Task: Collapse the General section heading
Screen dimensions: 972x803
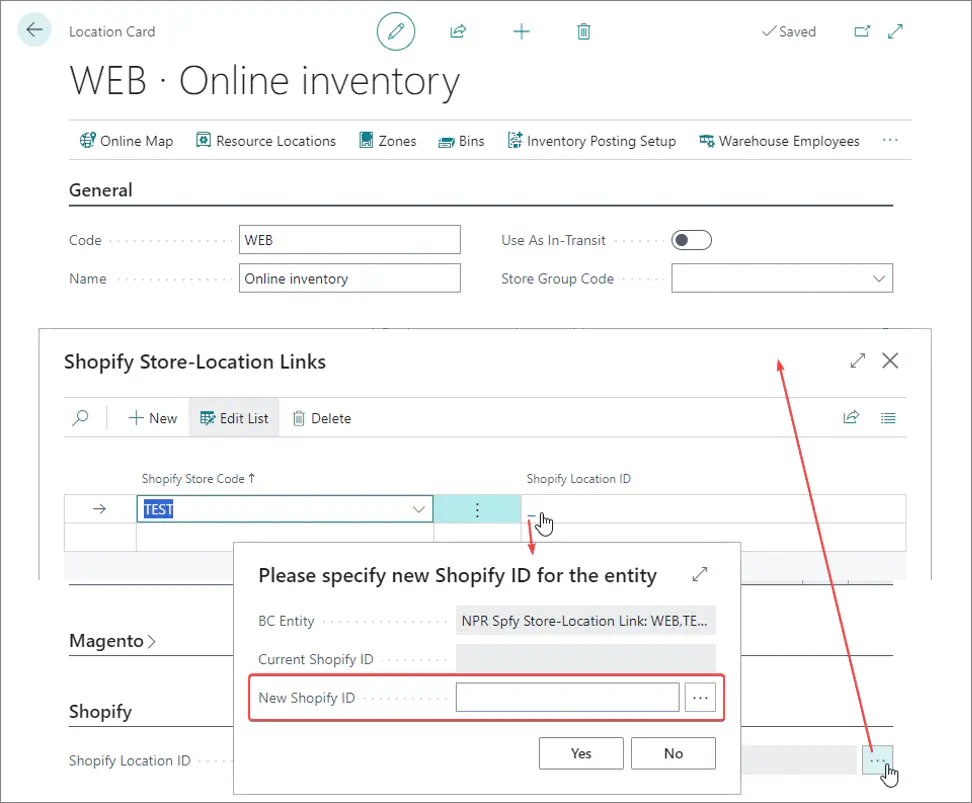Action: pyautogui.click(x=100, y=190)
